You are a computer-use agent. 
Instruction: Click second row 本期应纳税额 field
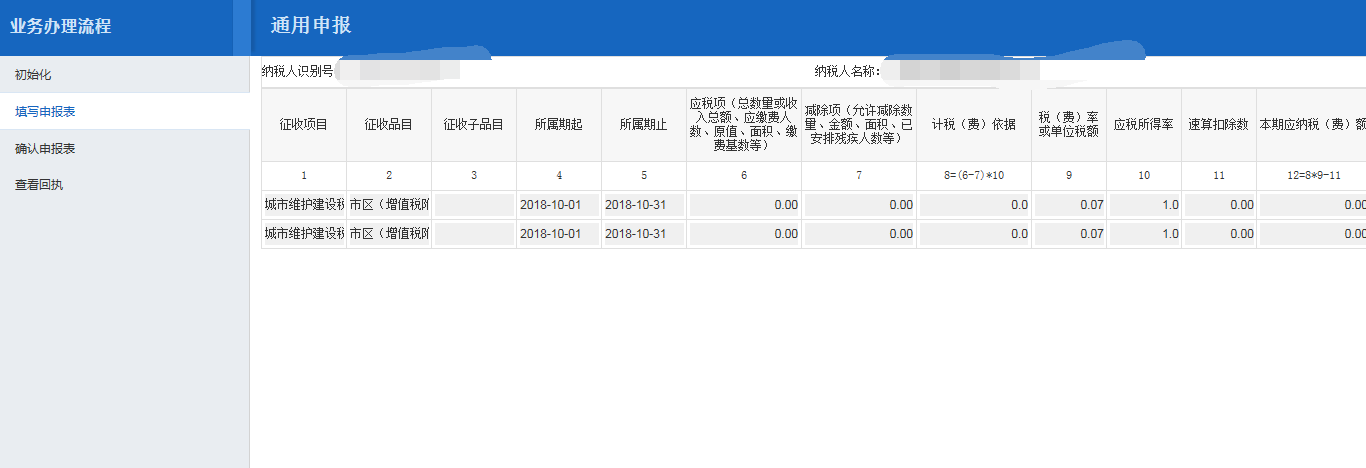click(1313, 234)
